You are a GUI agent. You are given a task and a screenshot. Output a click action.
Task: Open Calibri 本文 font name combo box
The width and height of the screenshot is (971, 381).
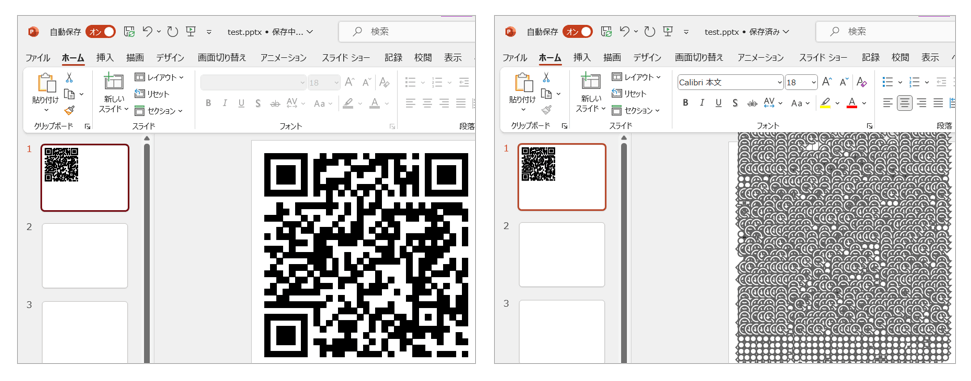tap(730, 82)
